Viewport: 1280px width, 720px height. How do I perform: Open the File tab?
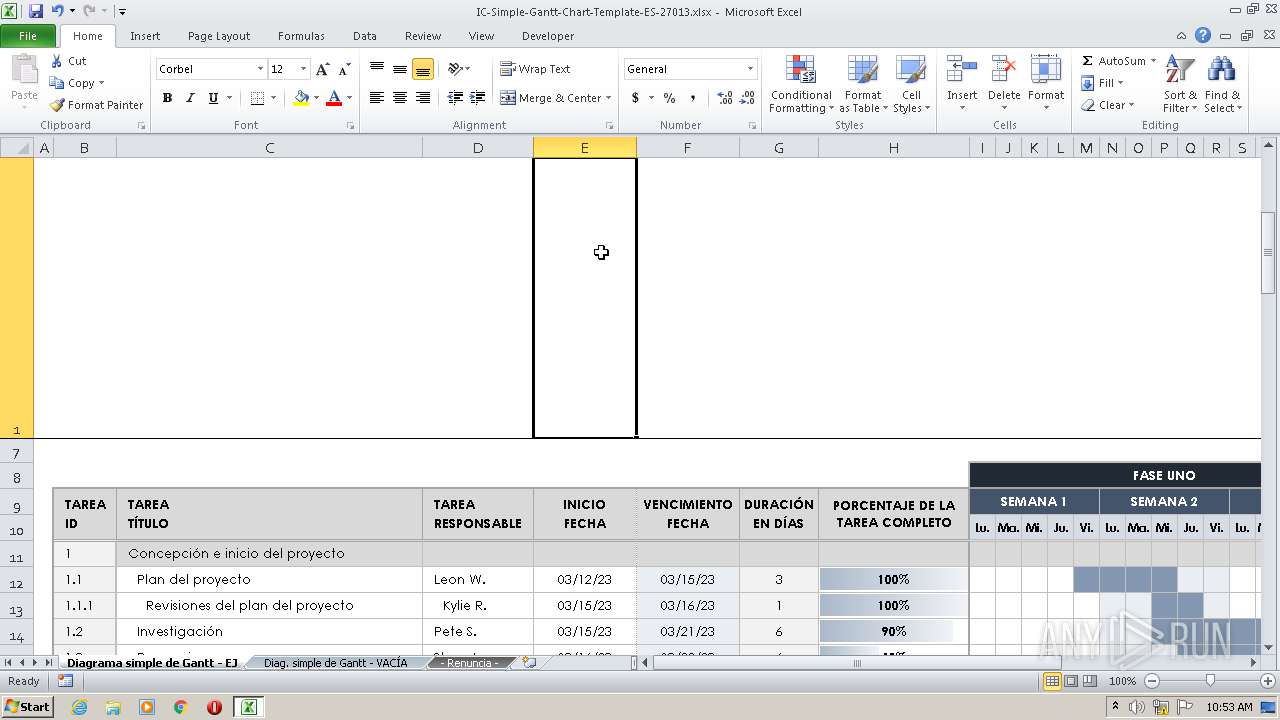pyautogui.click(x=28, y=36)
